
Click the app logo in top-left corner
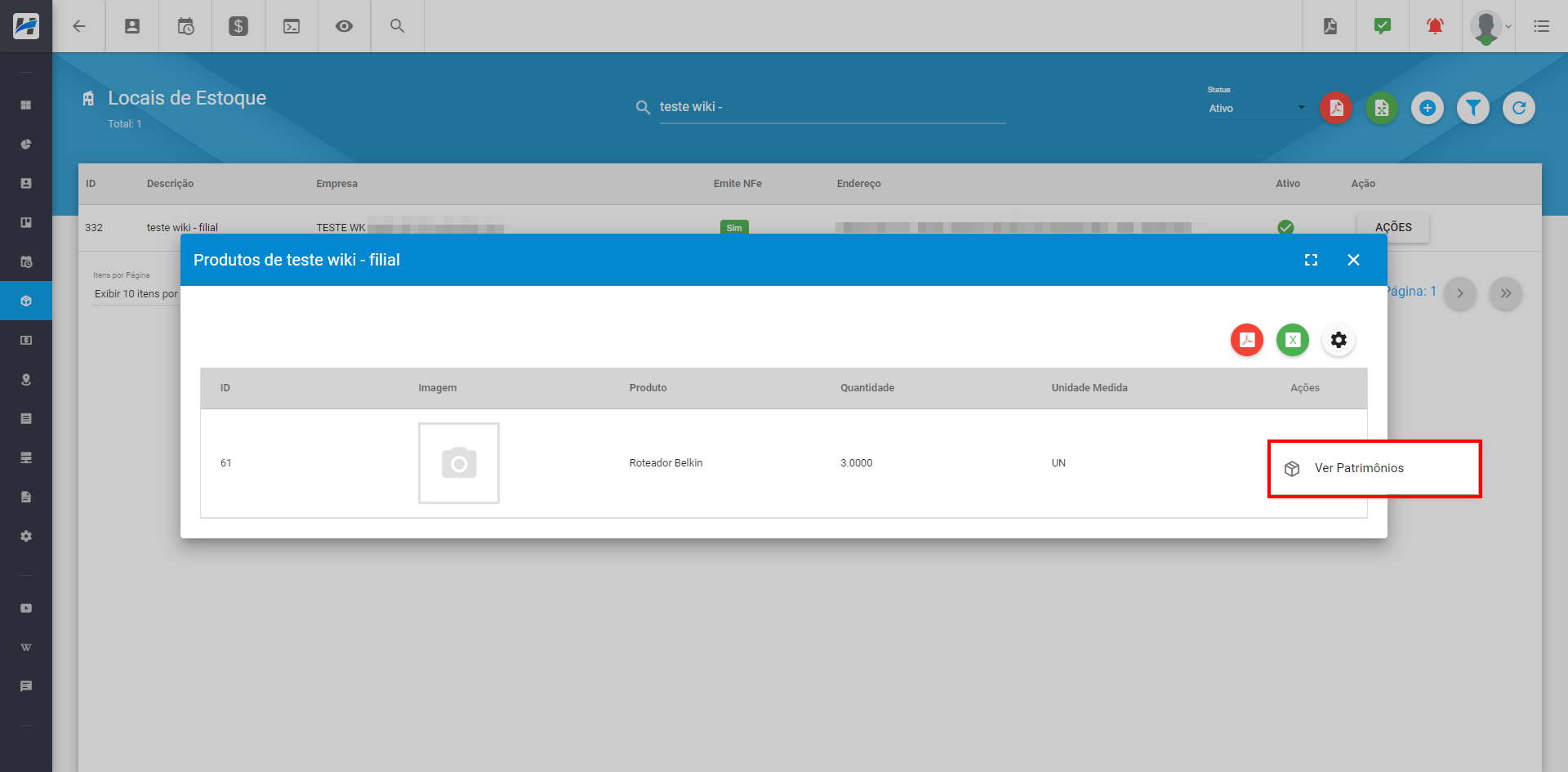click(x=26, y=26)
